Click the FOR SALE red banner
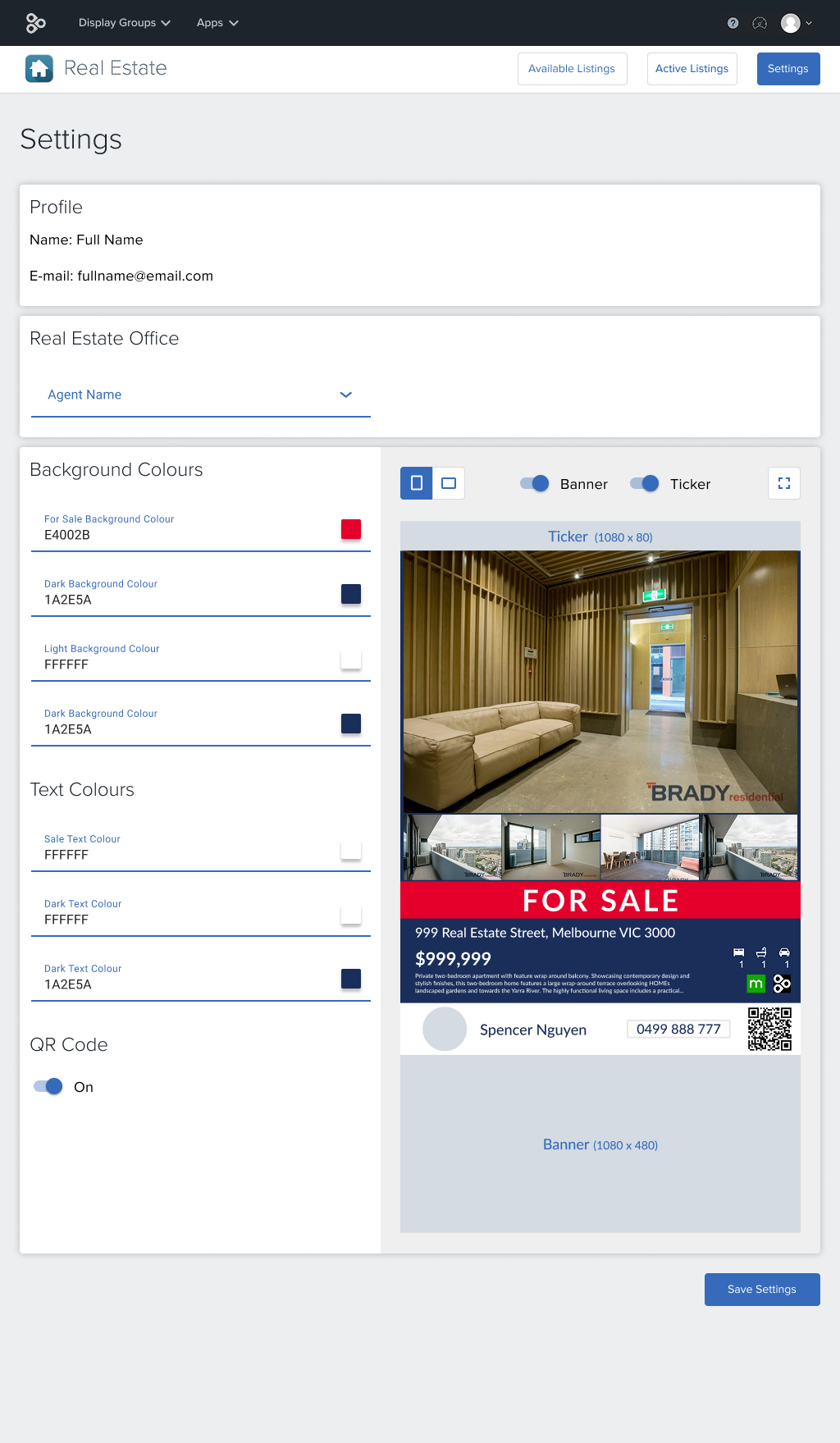Screen dimensions: 840x1443 tap(600, 900)
